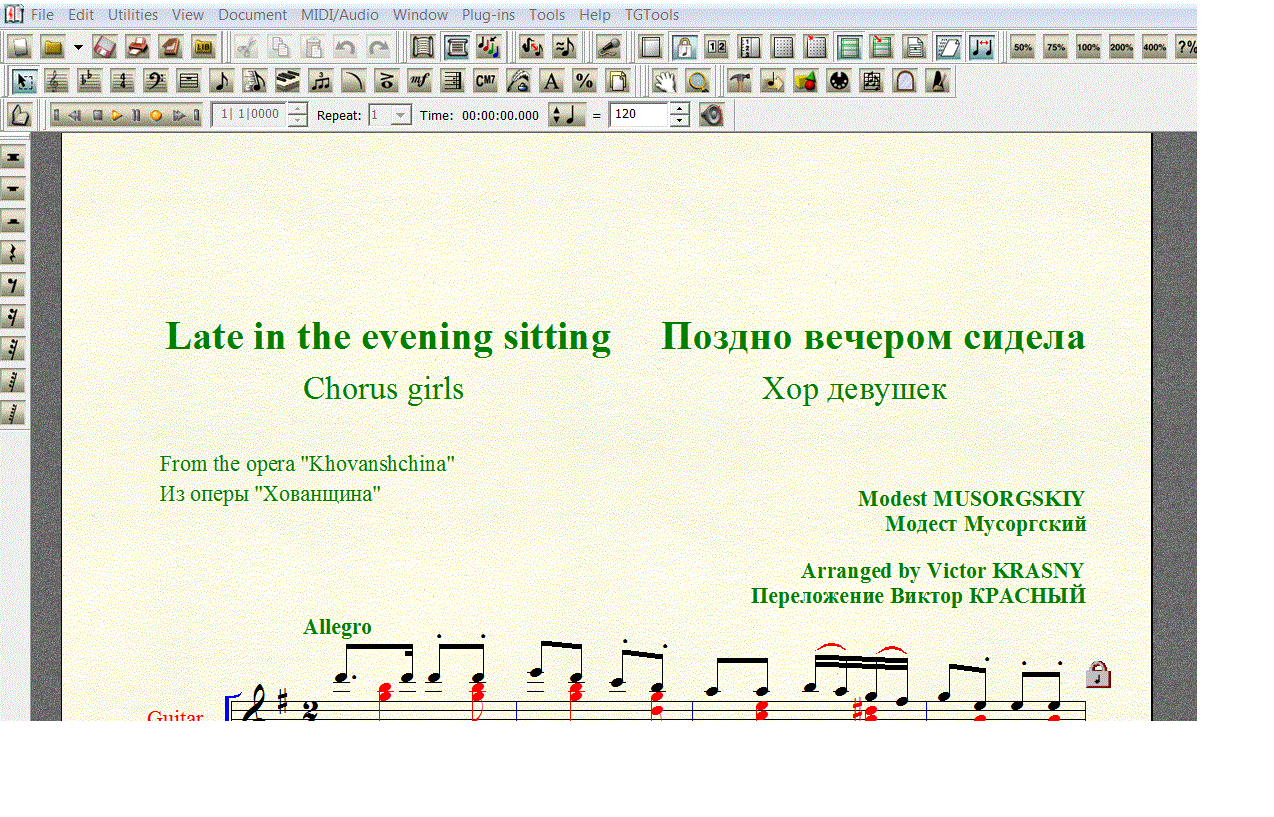Choose the Expression mf tool
The image size is (1274, 817).
418,81
